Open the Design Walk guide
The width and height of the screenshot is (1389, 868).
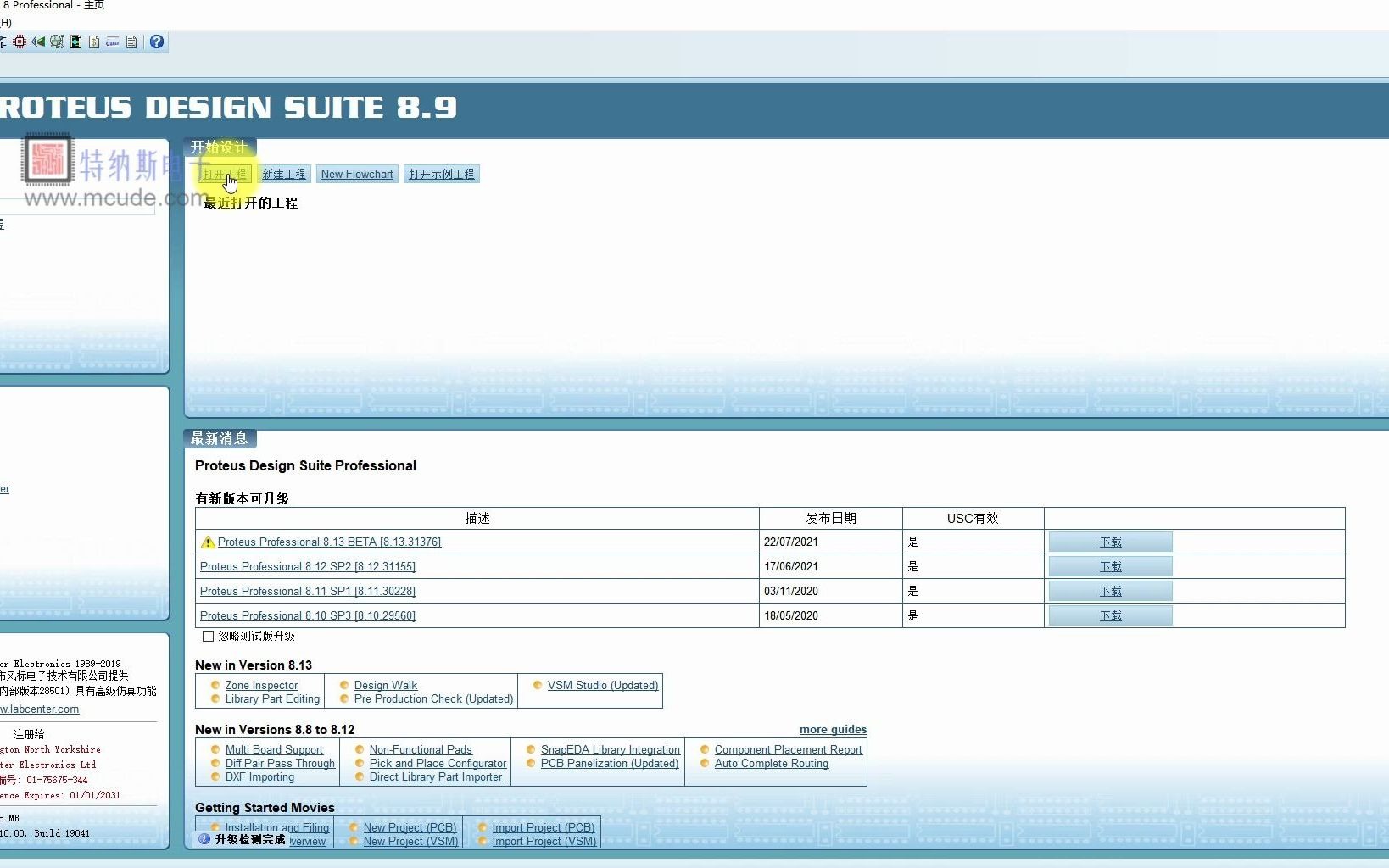pyautogui.click(x=386, y=685)
